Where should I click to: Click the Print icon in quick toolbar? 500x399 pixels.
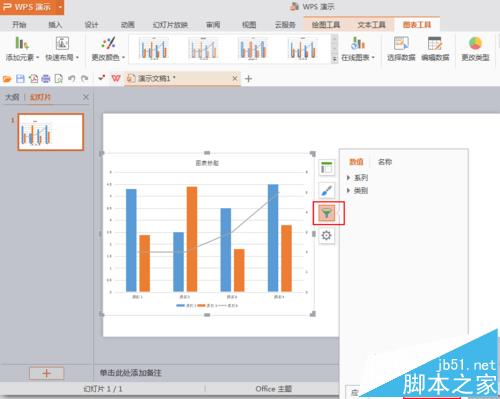pyautogui.click(x=46, y=79)
